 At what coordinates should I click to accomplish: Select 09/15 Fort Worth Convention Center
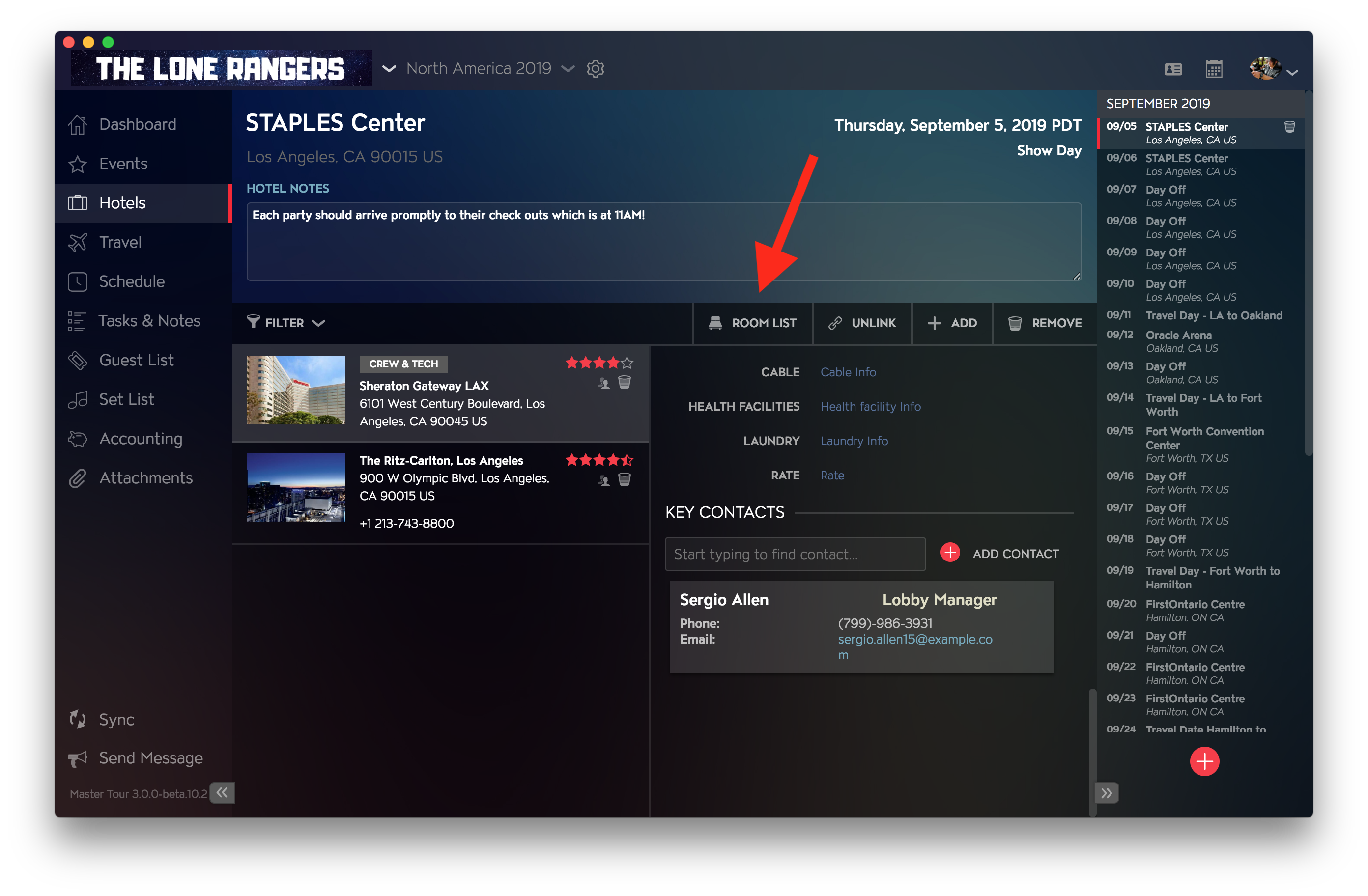pos(1200,444)
